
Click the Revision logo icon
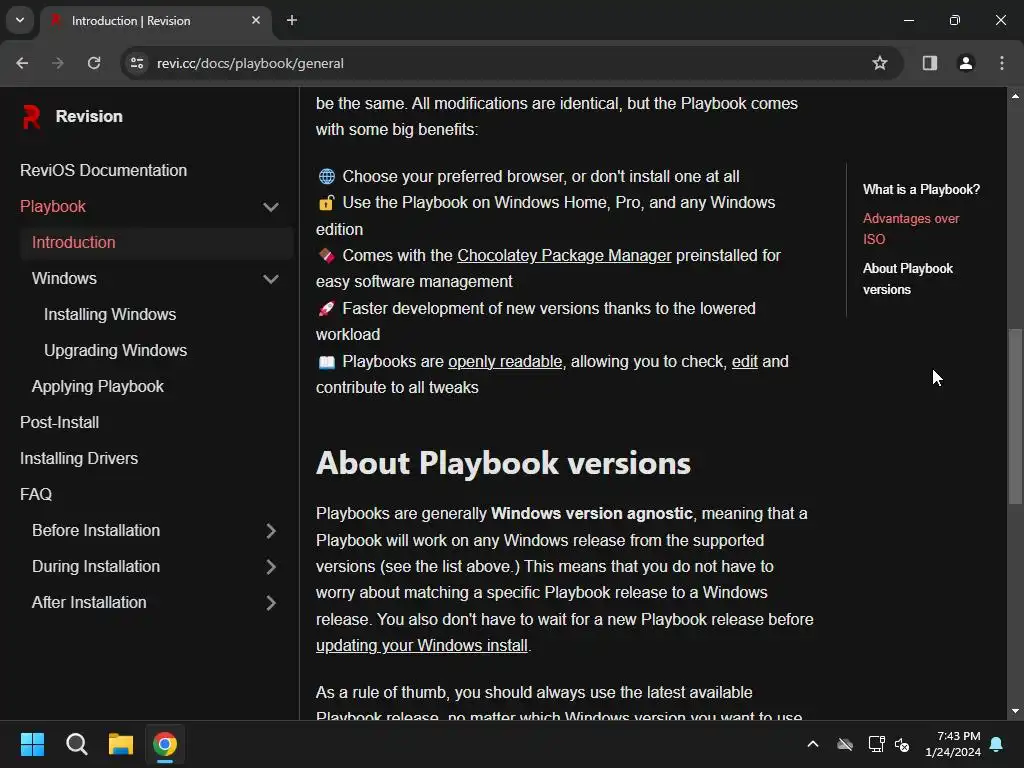31,117
